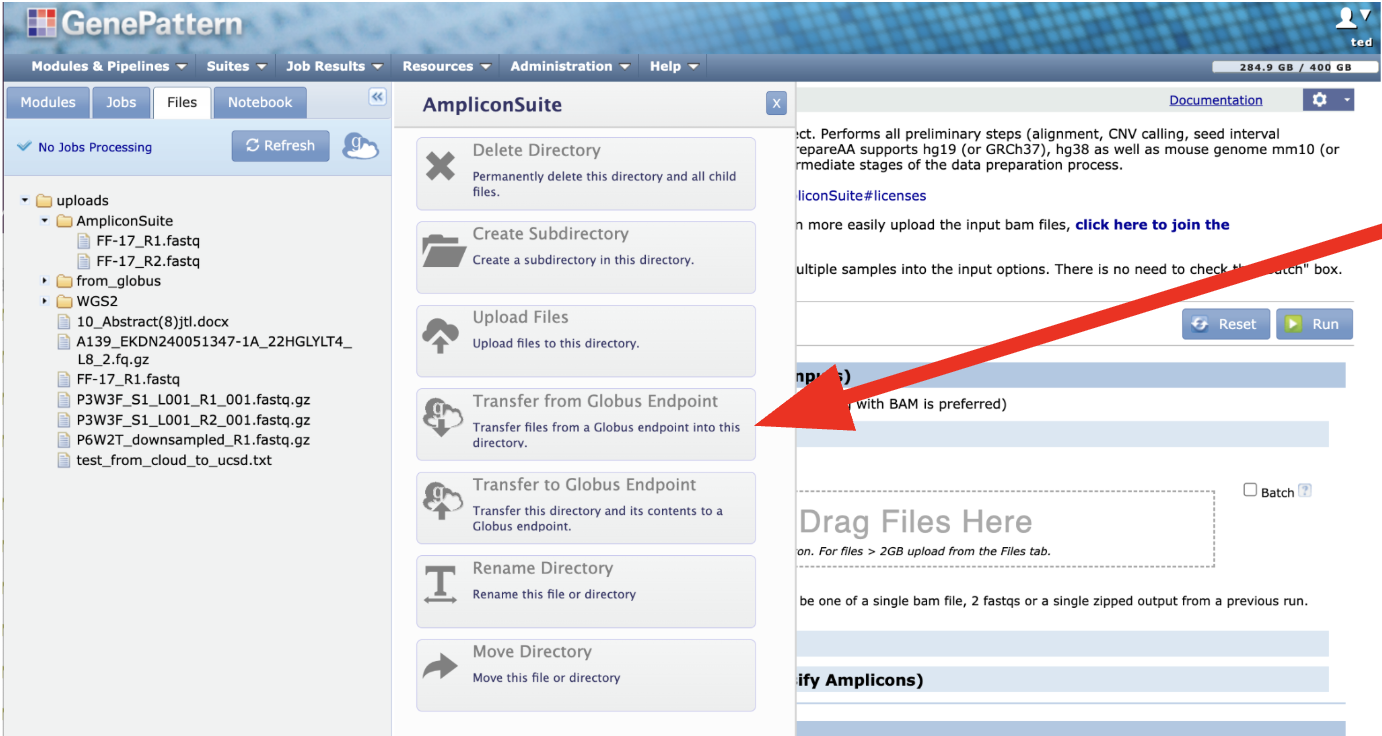Choose Rename Directory option
Viewport: 1382px width, 736px height.
pyautogui.click(x=586, y=591)
